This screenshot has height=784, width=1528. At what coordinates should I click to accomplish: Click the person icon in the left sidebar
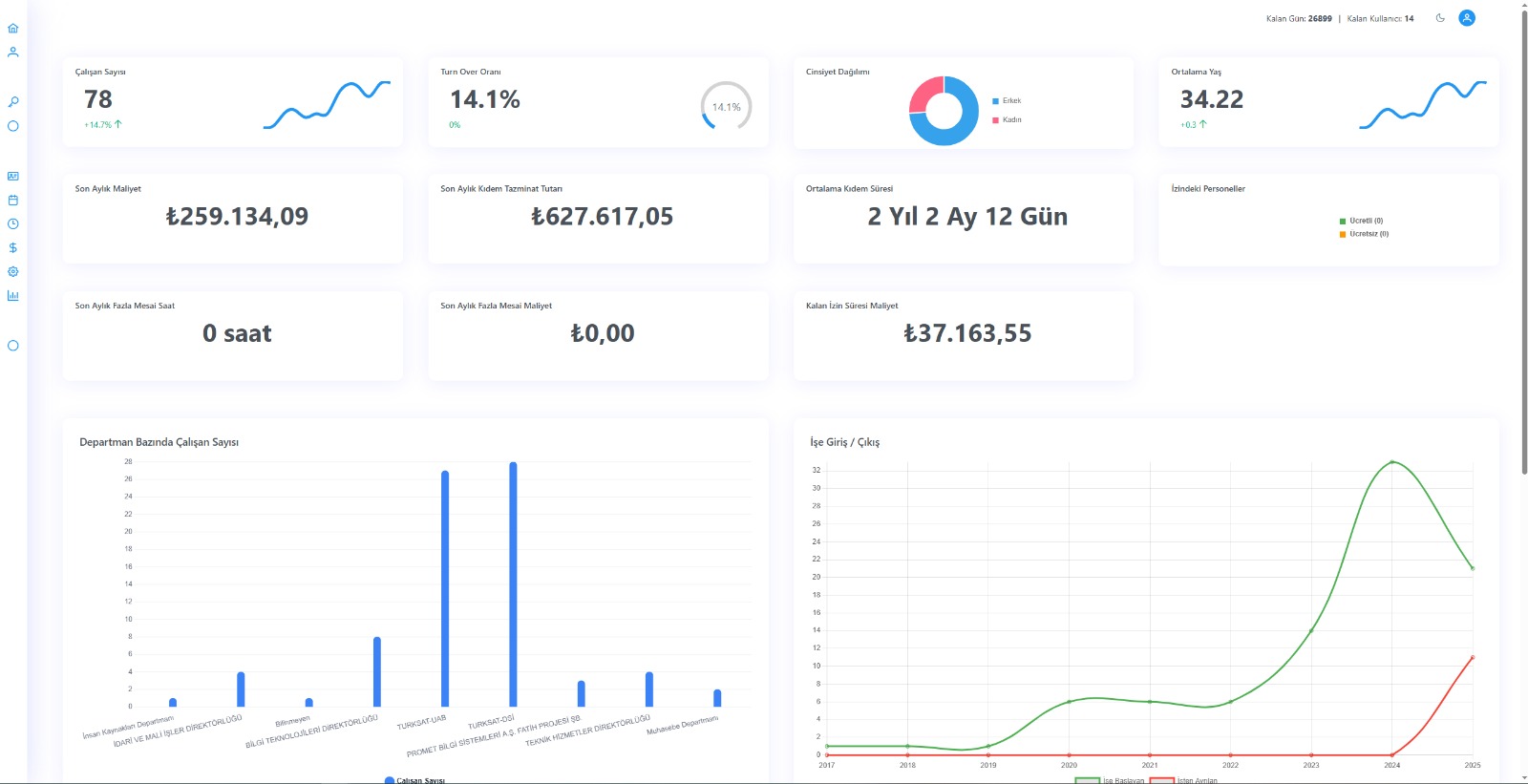pyautogui.click(x=12, y=53)
